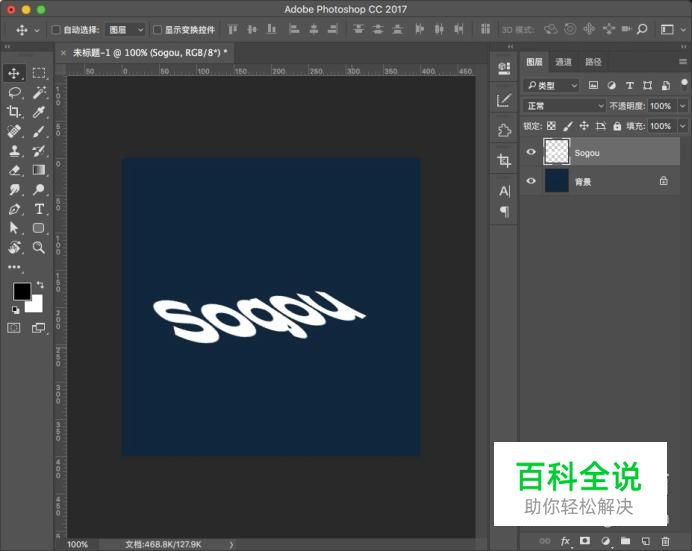Select the Hand tool

[x=14, y=247]
